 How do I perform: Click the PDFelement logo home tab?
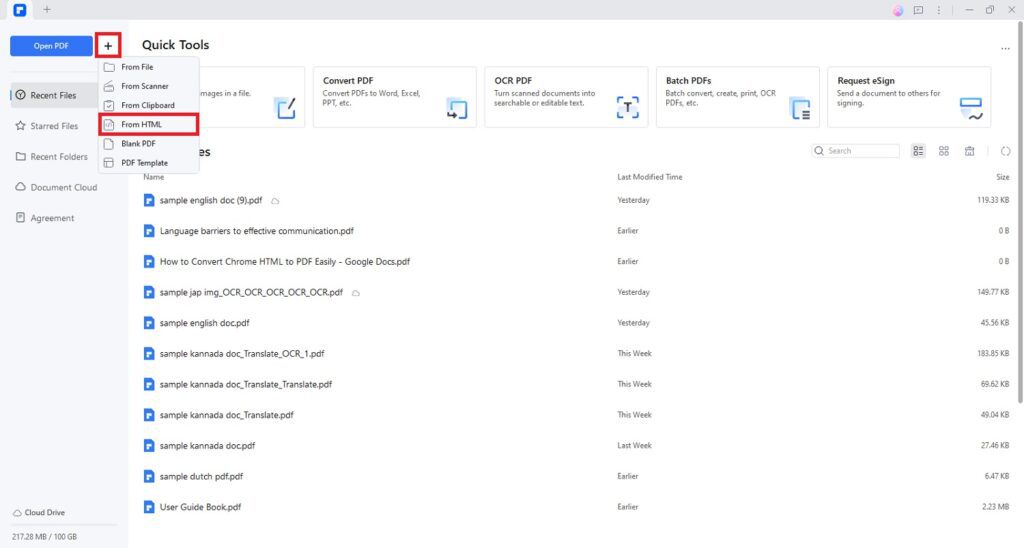coord(19,10)
